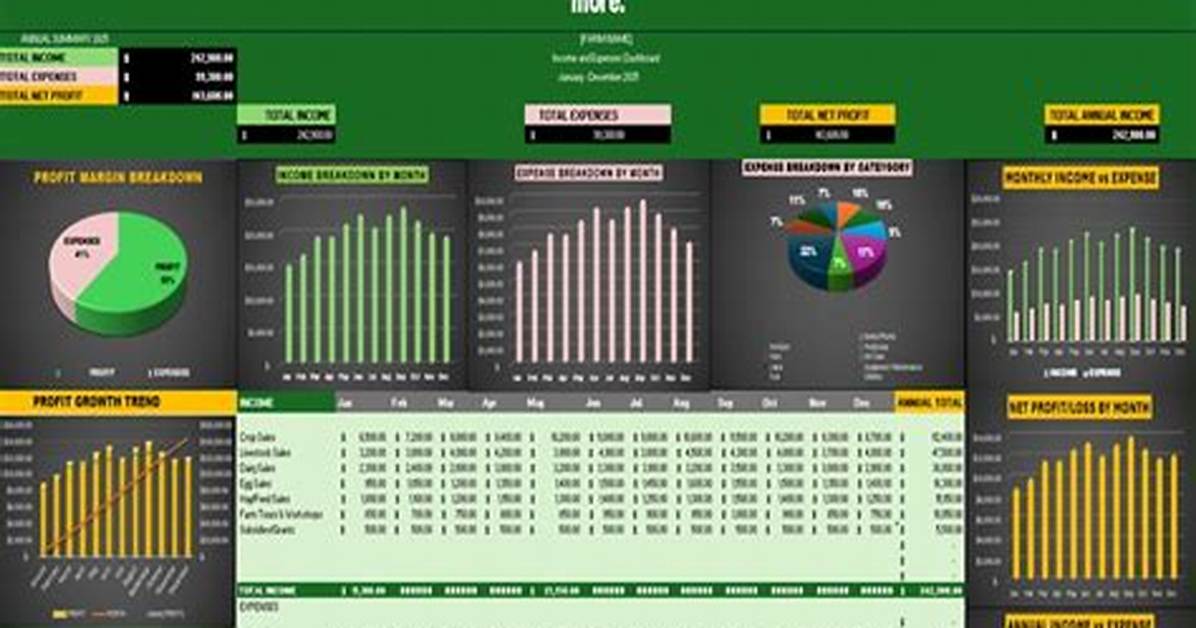Select the value cell under TOTAL ANNUAL INCOME
The image size is (1196, 628).
click(1101, 134)
